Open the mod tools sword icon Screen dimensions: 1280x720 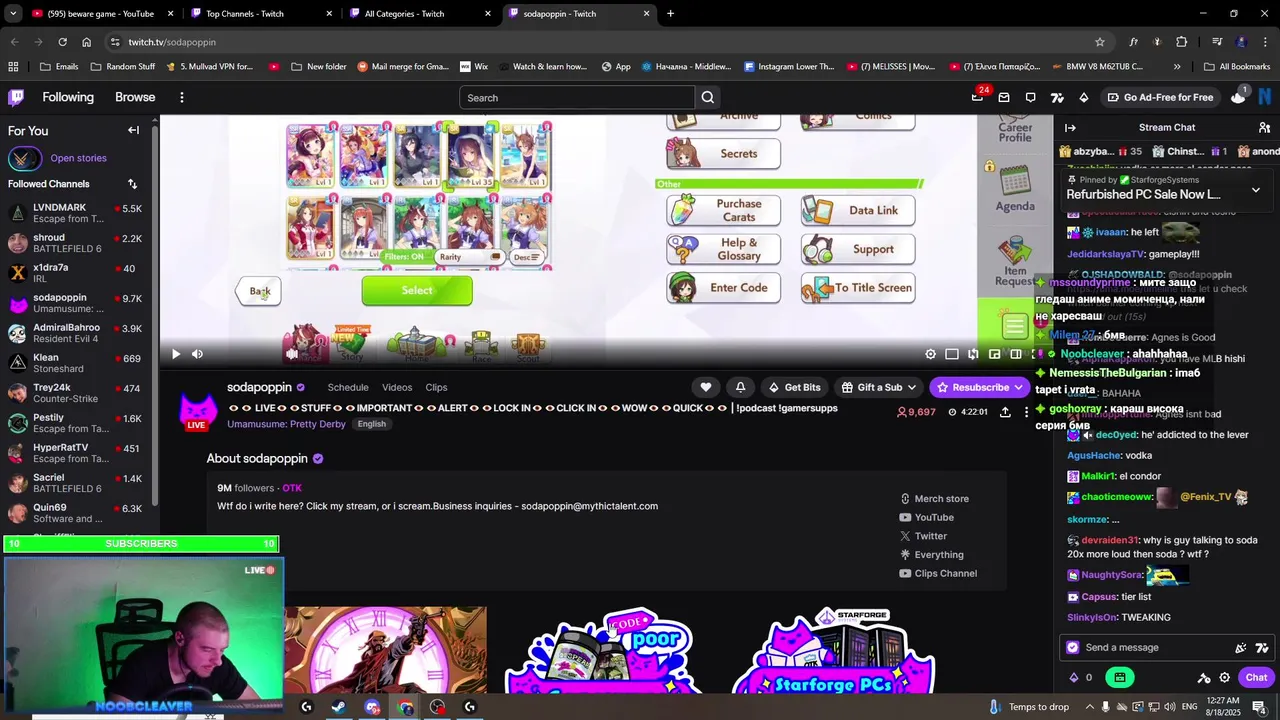coord(1204,677)
